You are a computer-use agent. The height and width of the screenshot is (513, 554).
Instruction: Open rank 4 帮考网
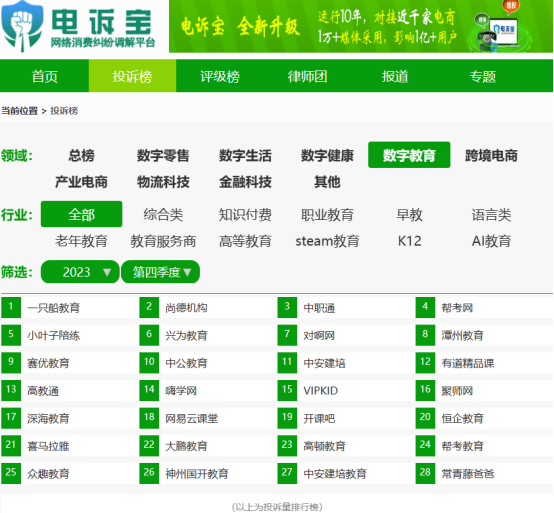457,308
